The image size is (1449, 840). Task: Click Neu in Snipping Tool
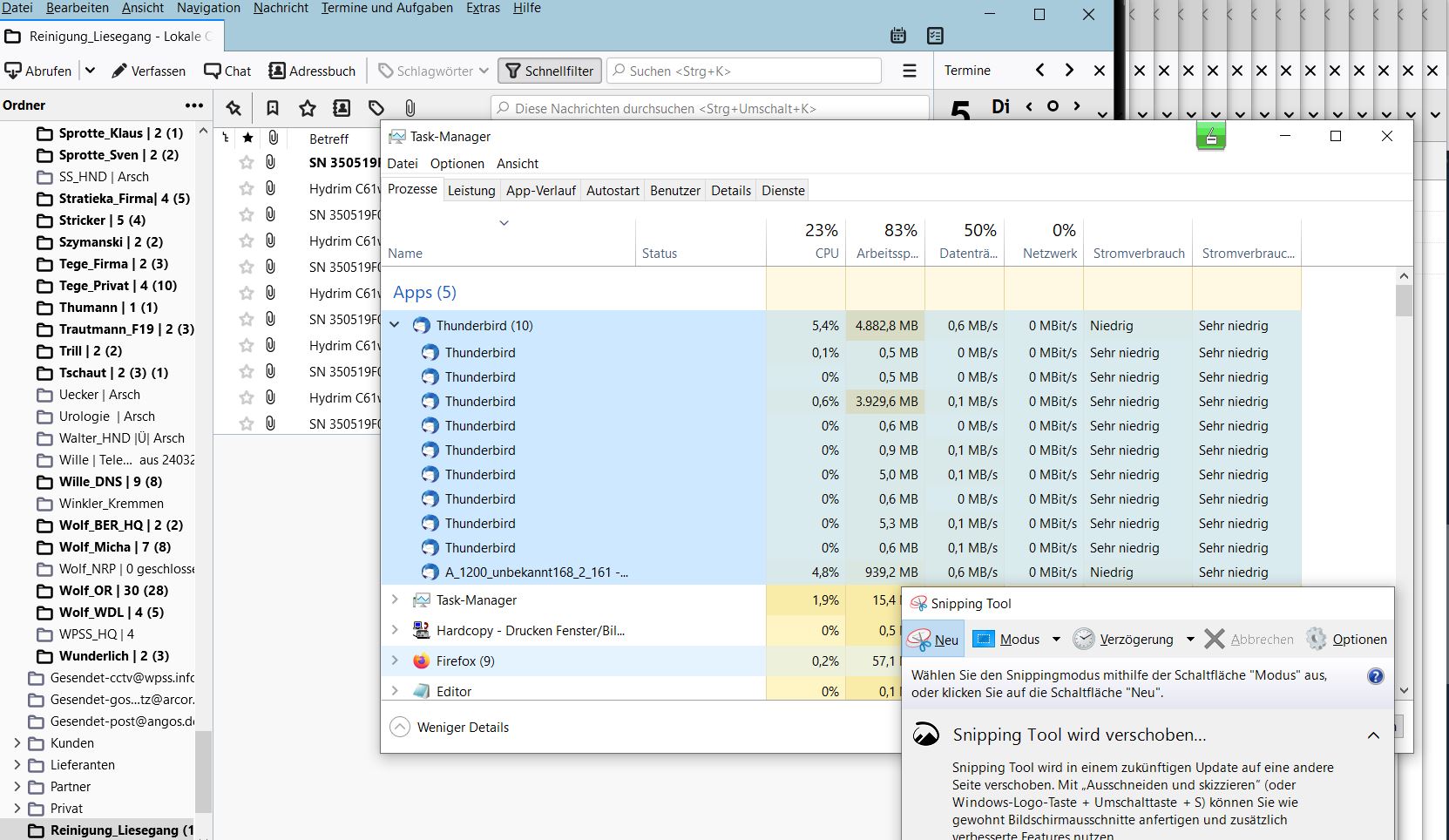[x=933, y=639]
